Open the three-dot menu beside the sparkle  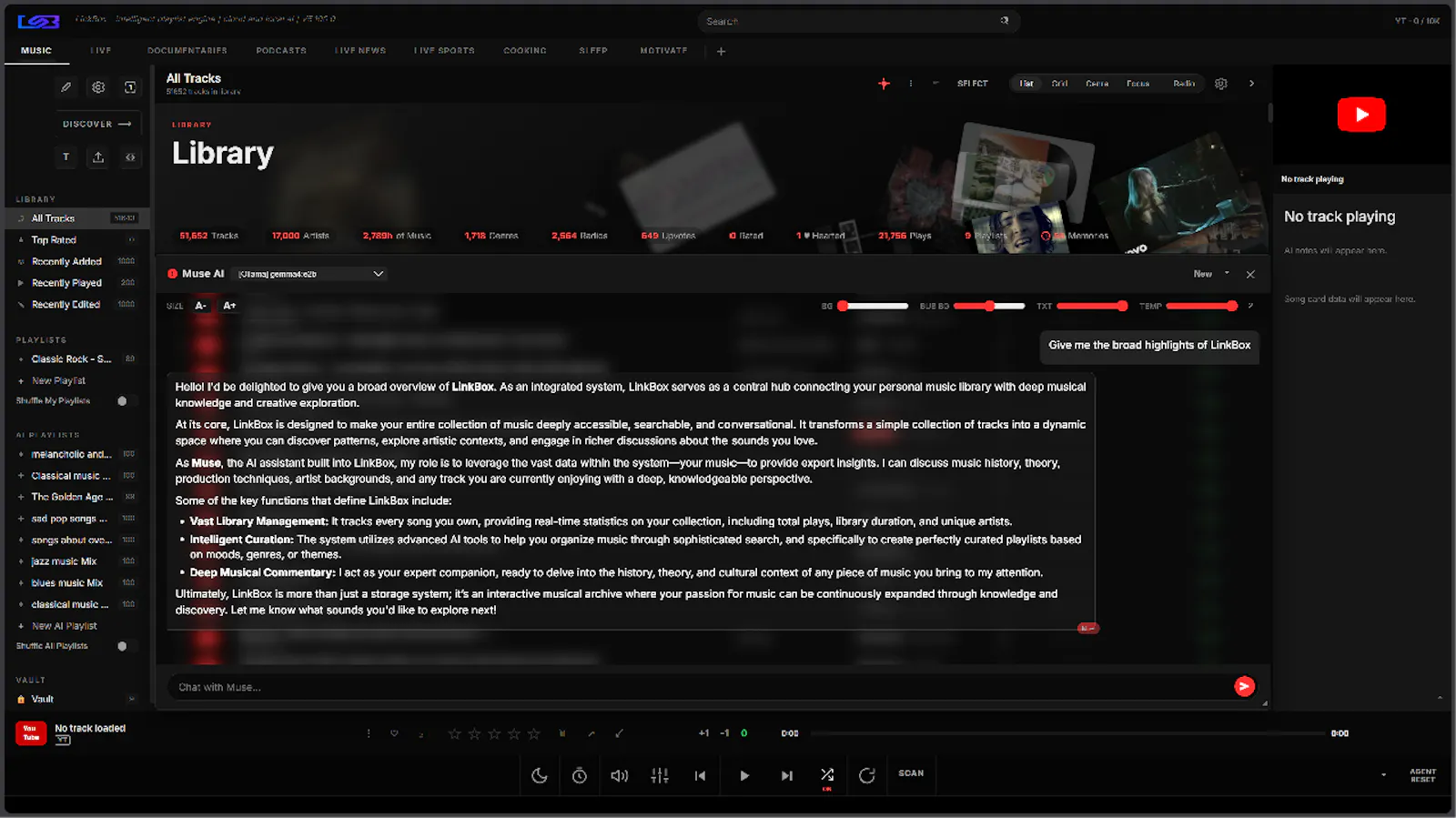(910, 84)
